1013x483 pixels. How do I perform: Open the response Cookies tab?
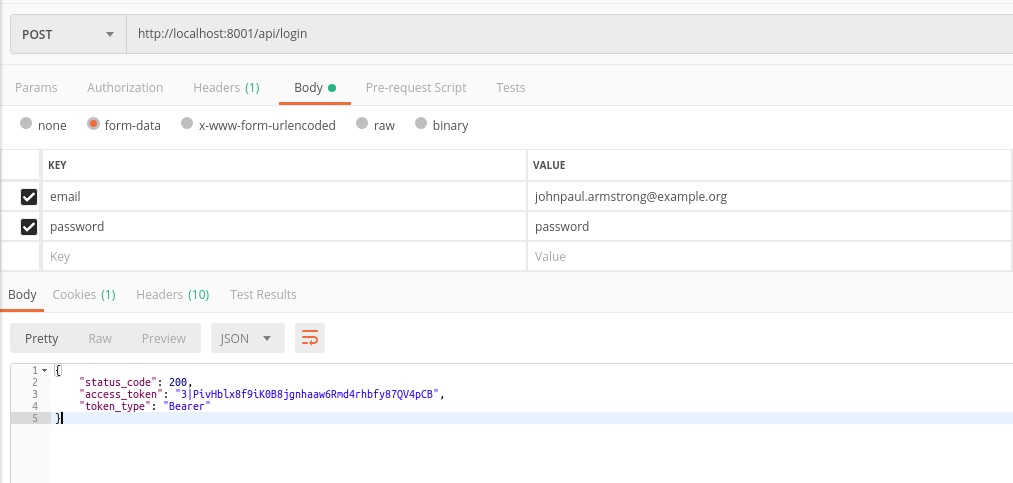84,295
